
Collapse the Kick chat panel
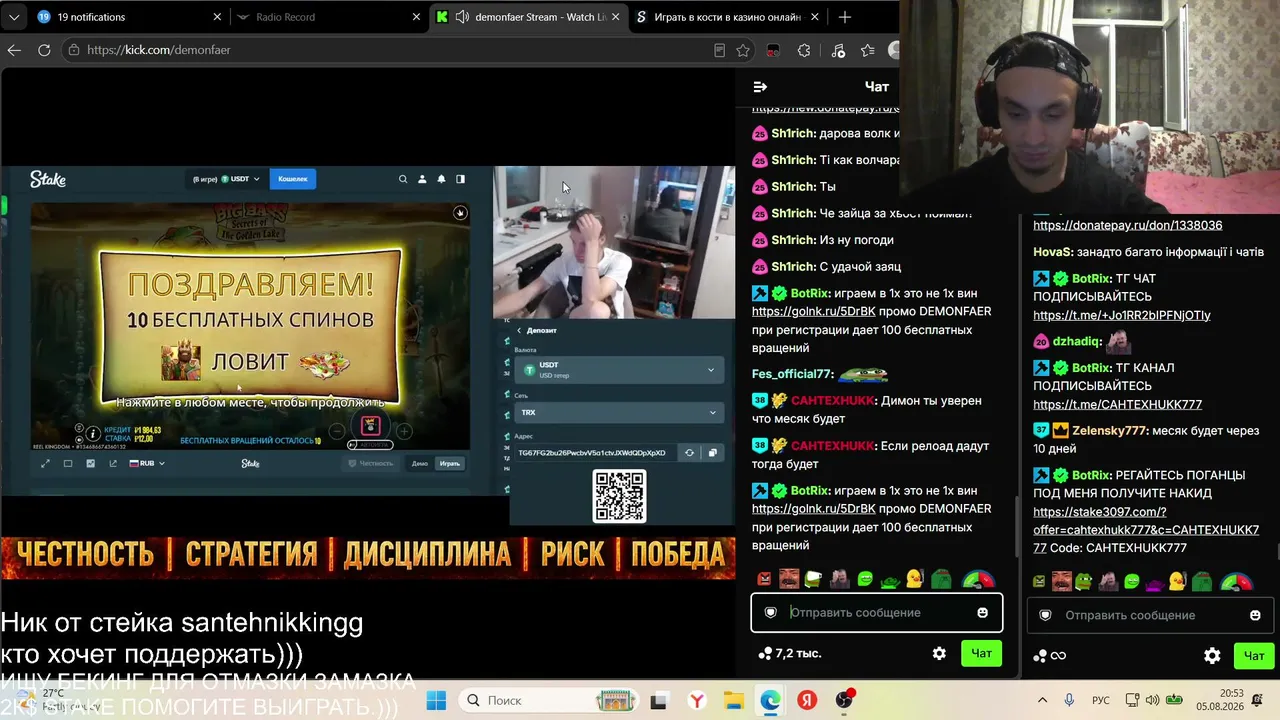[x=760, y=87]
